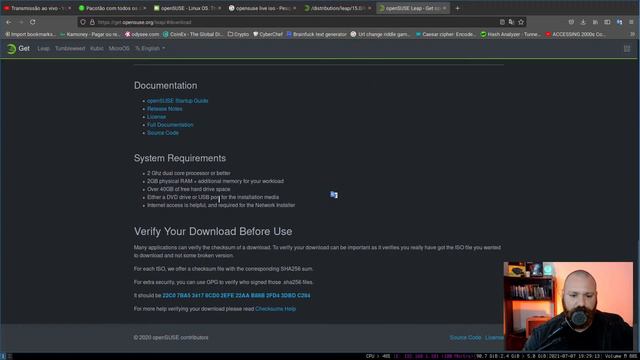640x360 pixels.
Task: Open 'Url change riddle gam...' bookmark
Action: [380, 34]
